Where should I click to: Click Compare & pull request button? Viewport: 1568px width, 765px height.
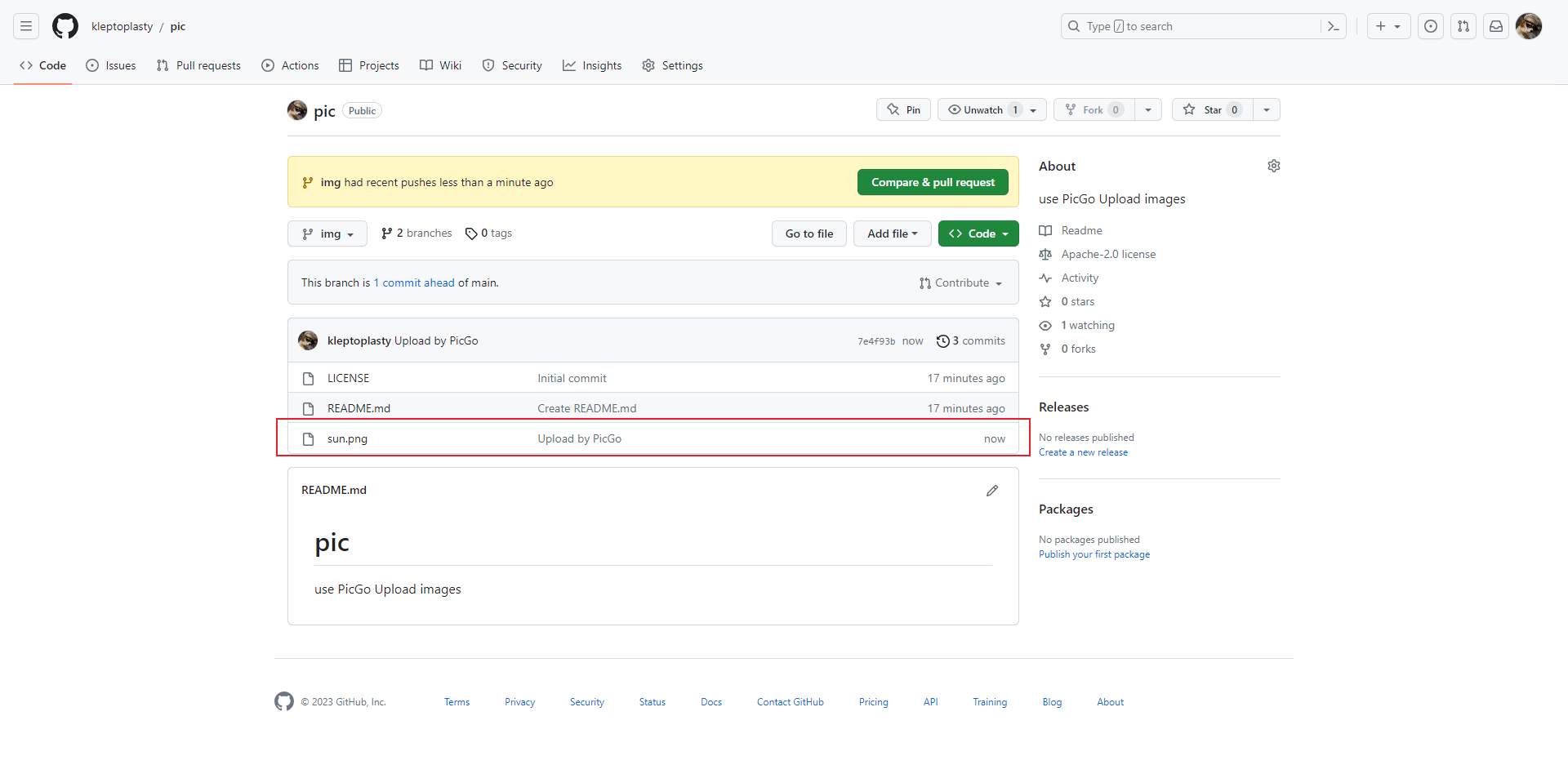[933, 182]
